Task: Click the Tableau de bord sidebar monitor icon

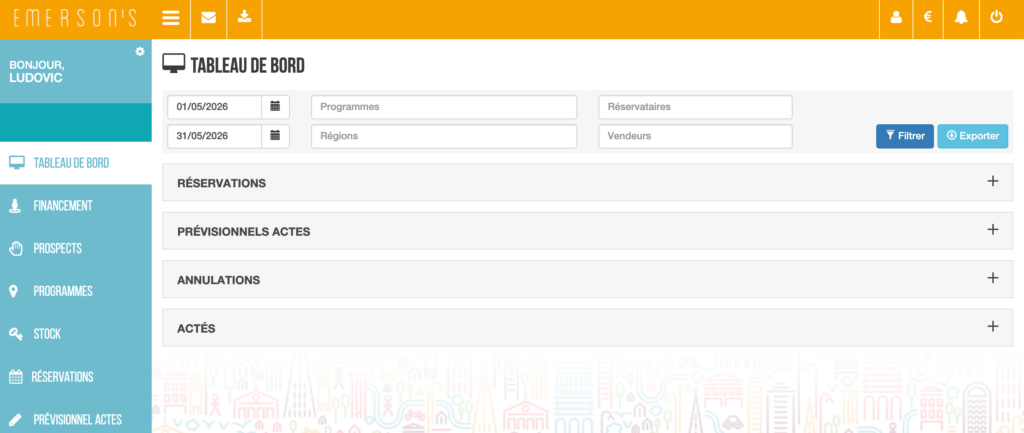Action: (17, 163)
